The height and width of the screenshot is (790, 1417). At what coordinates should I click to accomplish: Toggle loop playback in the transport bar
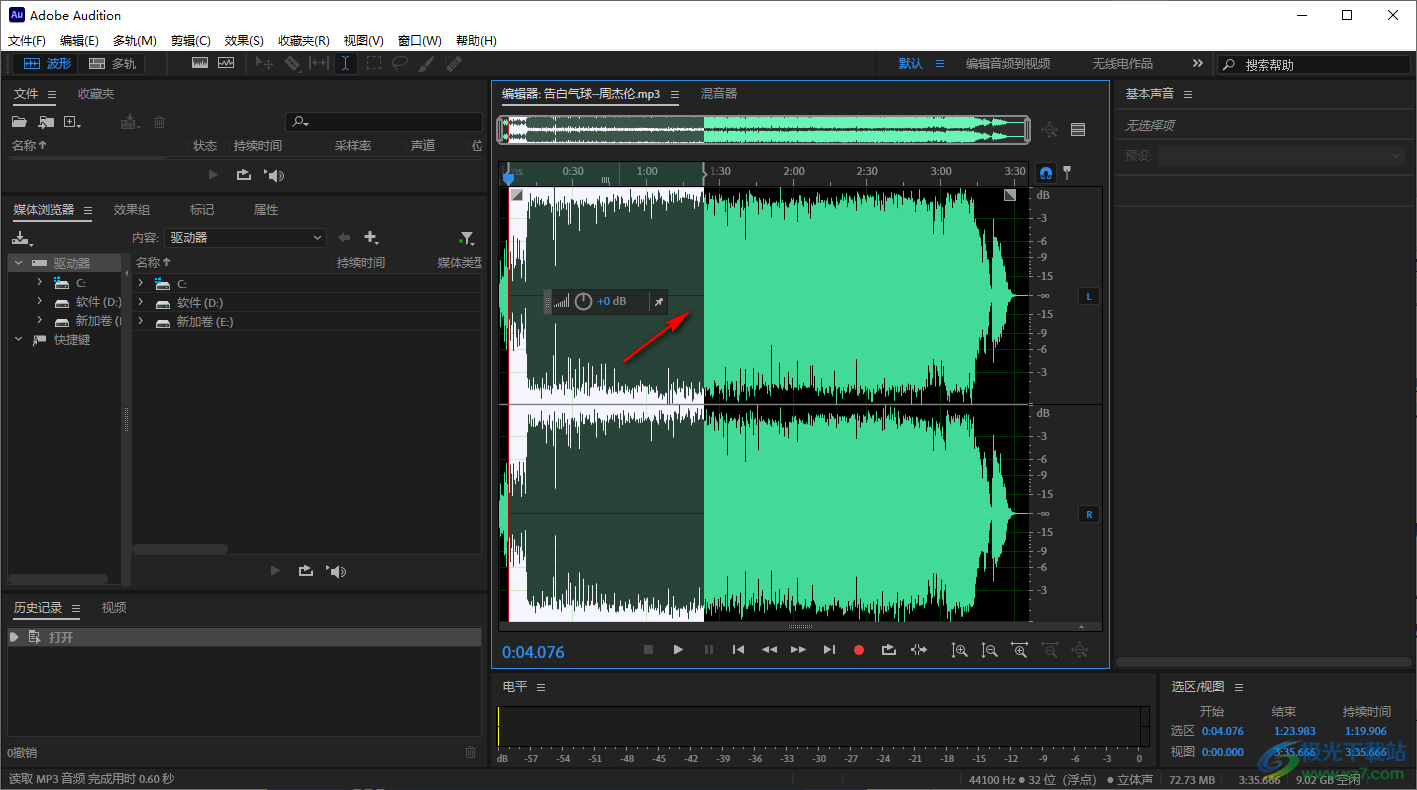tap(888, 649)
